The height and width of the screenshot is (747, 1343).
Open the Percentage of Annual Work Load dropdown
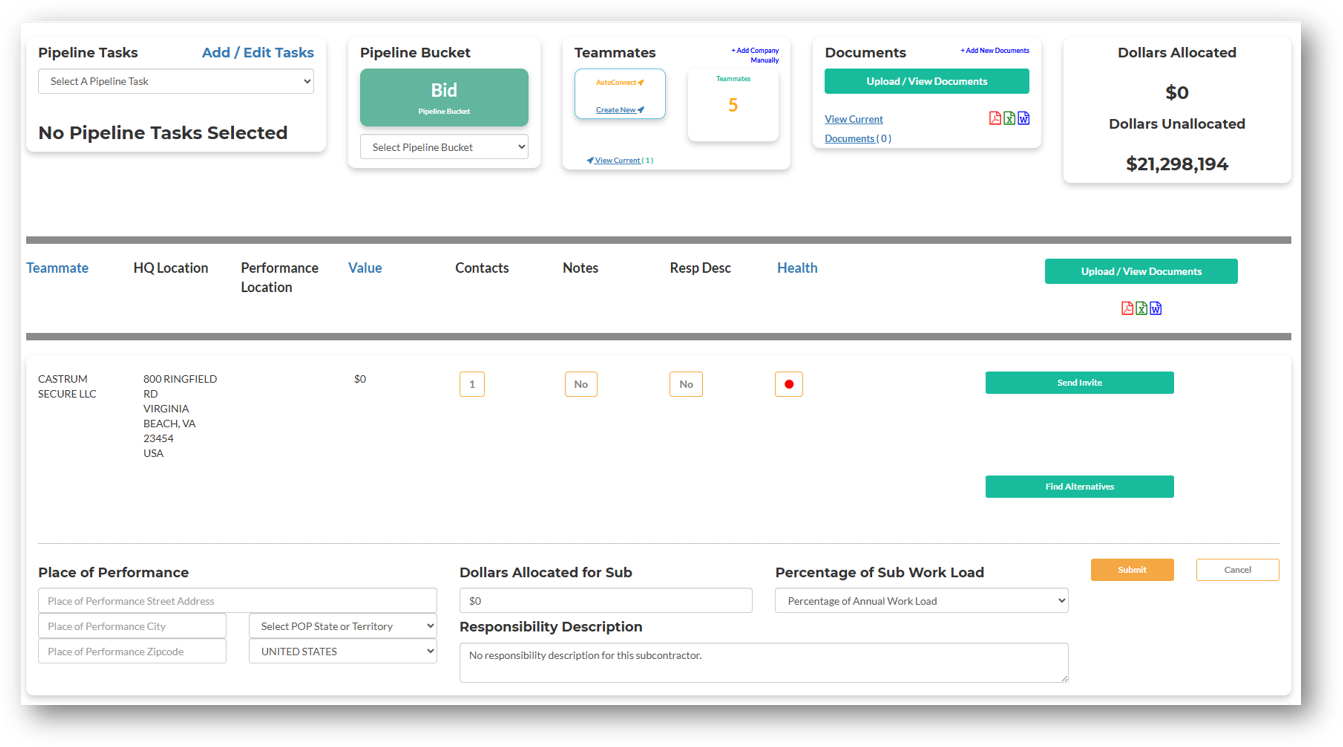click(921, 600)
